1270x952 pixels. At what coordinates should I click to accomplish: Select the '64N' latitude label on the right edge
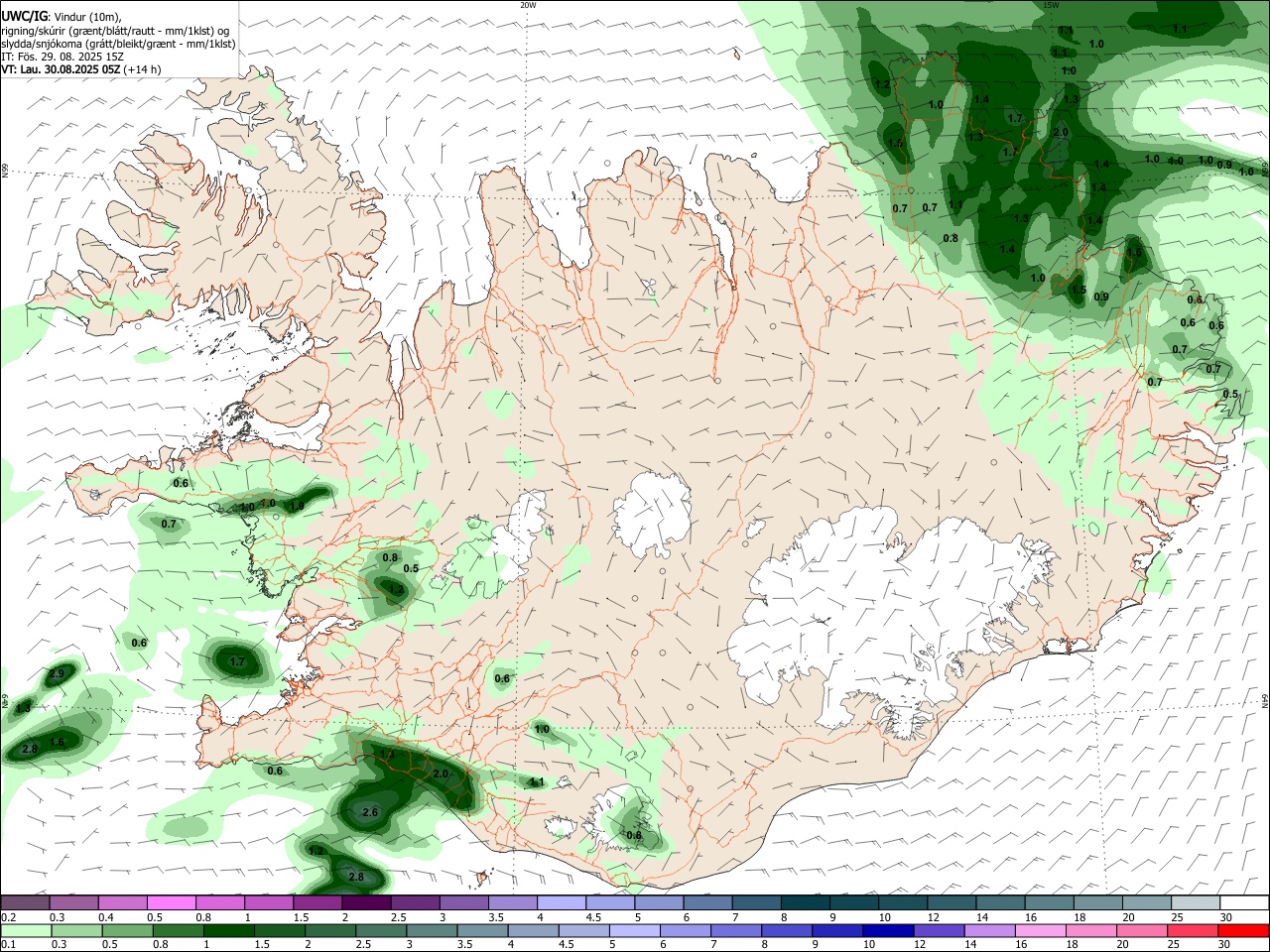coord(1265,700)
